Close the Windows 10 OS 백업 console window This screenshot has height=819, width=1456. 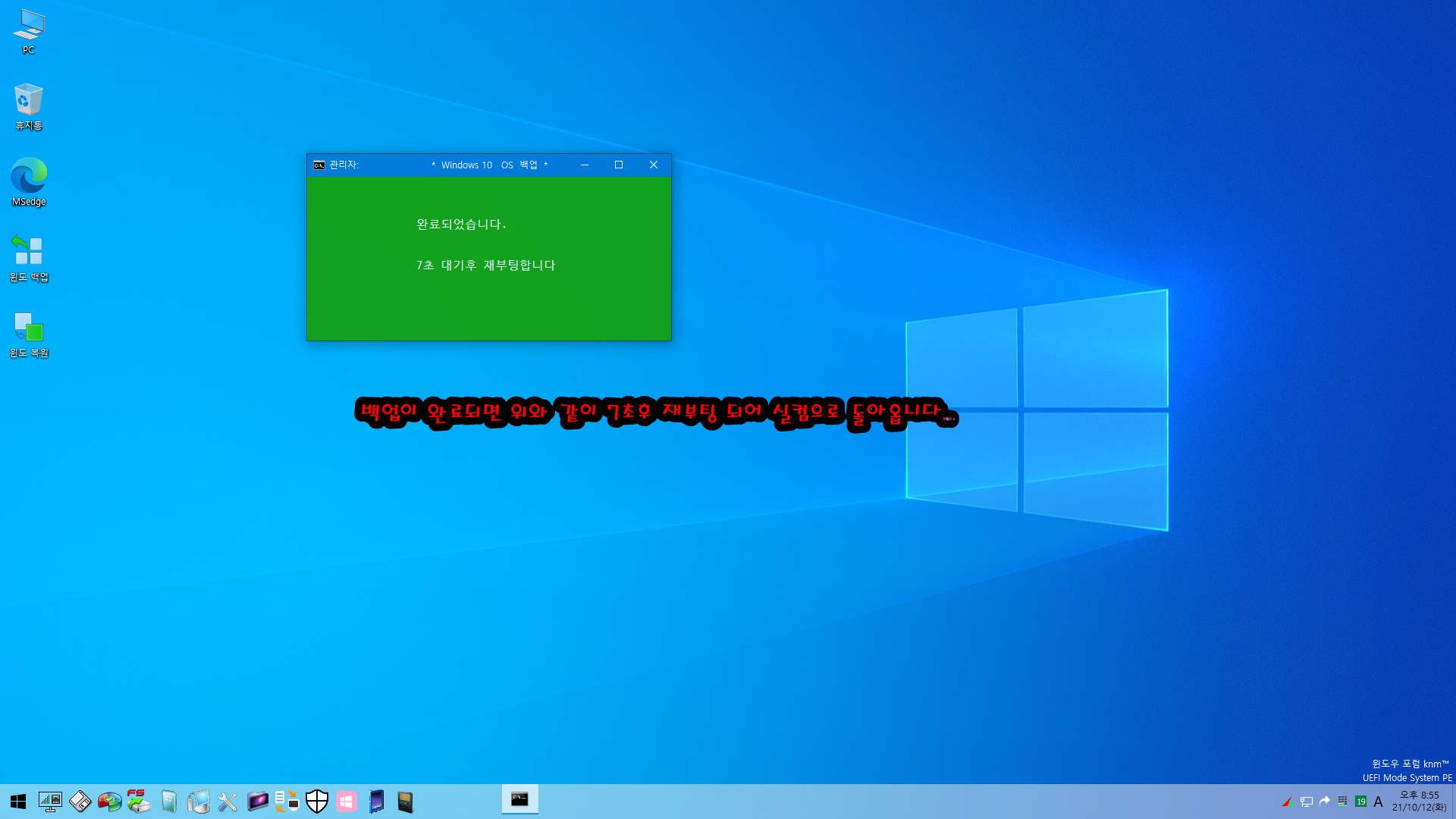tap(654, 165)
